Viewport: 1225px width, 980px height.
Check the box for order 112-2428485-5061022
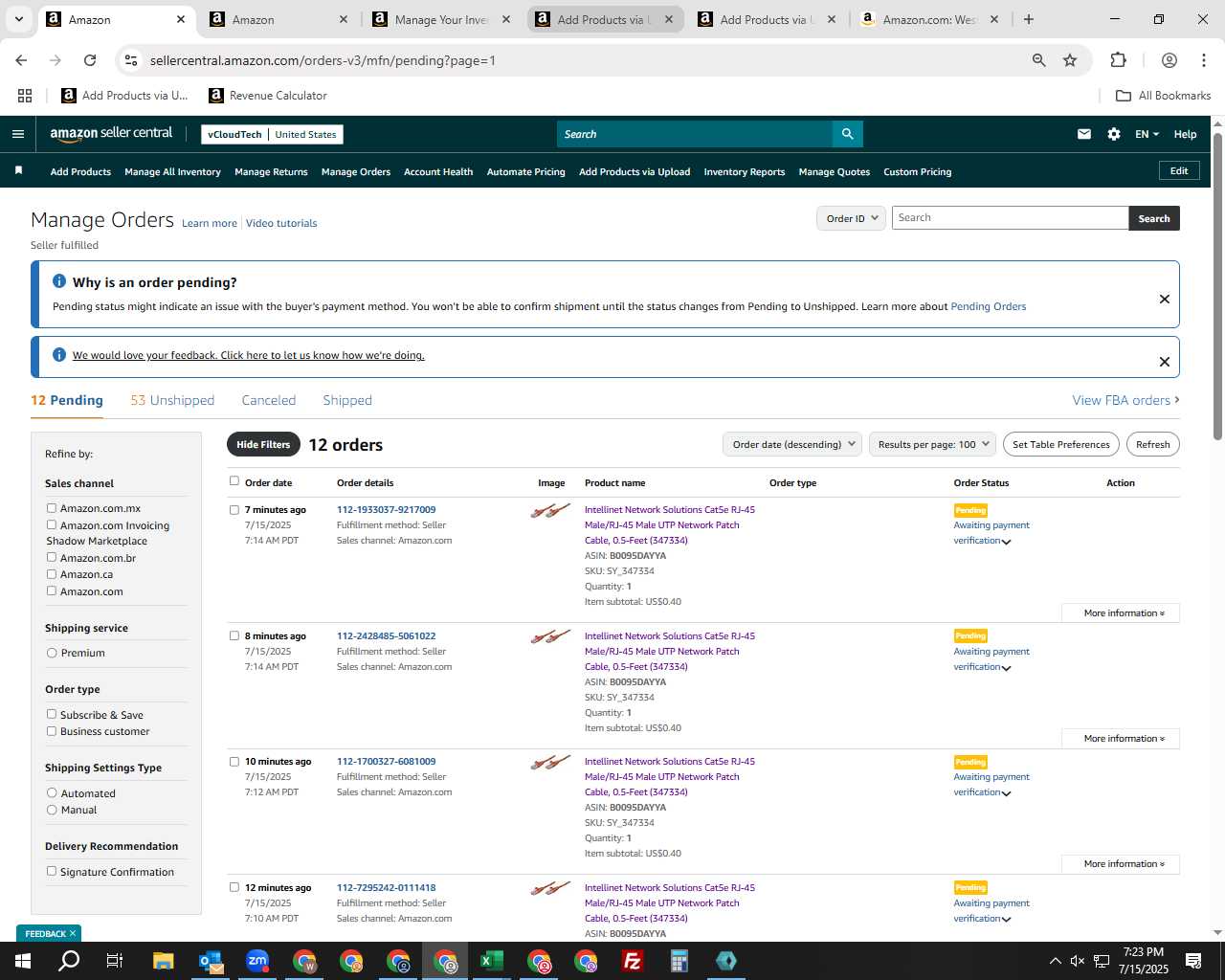[x=234, y=635]
